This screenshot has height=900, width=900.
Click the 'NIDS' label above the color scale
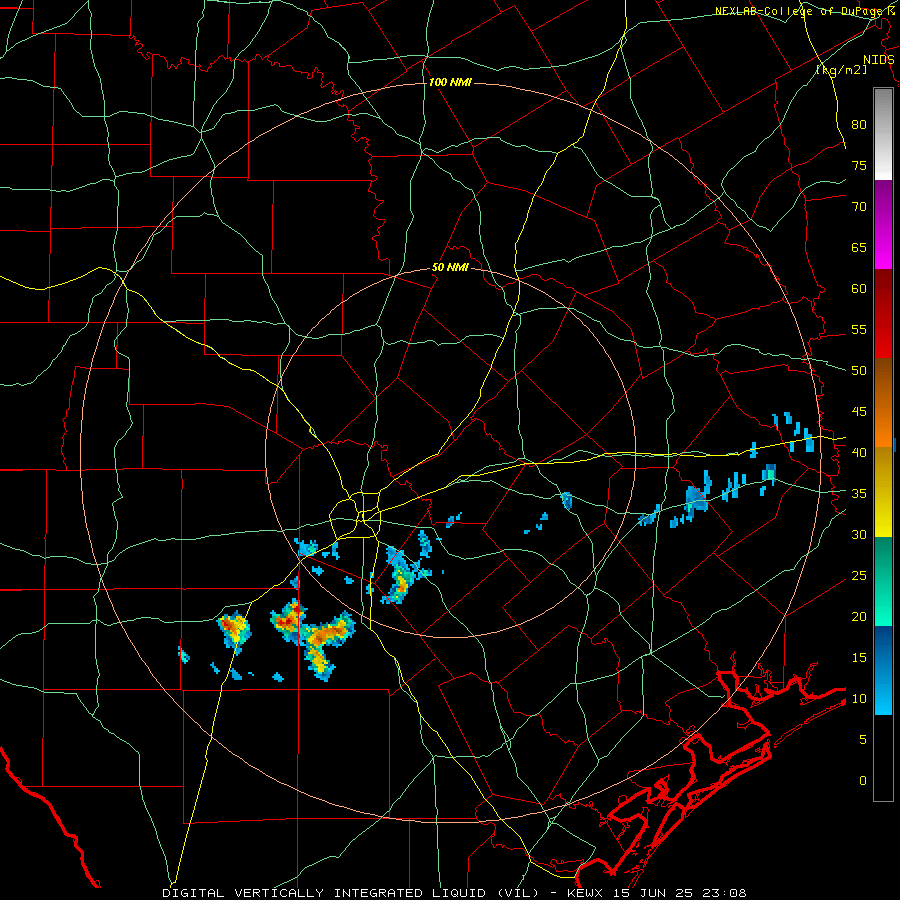(878, 60)
